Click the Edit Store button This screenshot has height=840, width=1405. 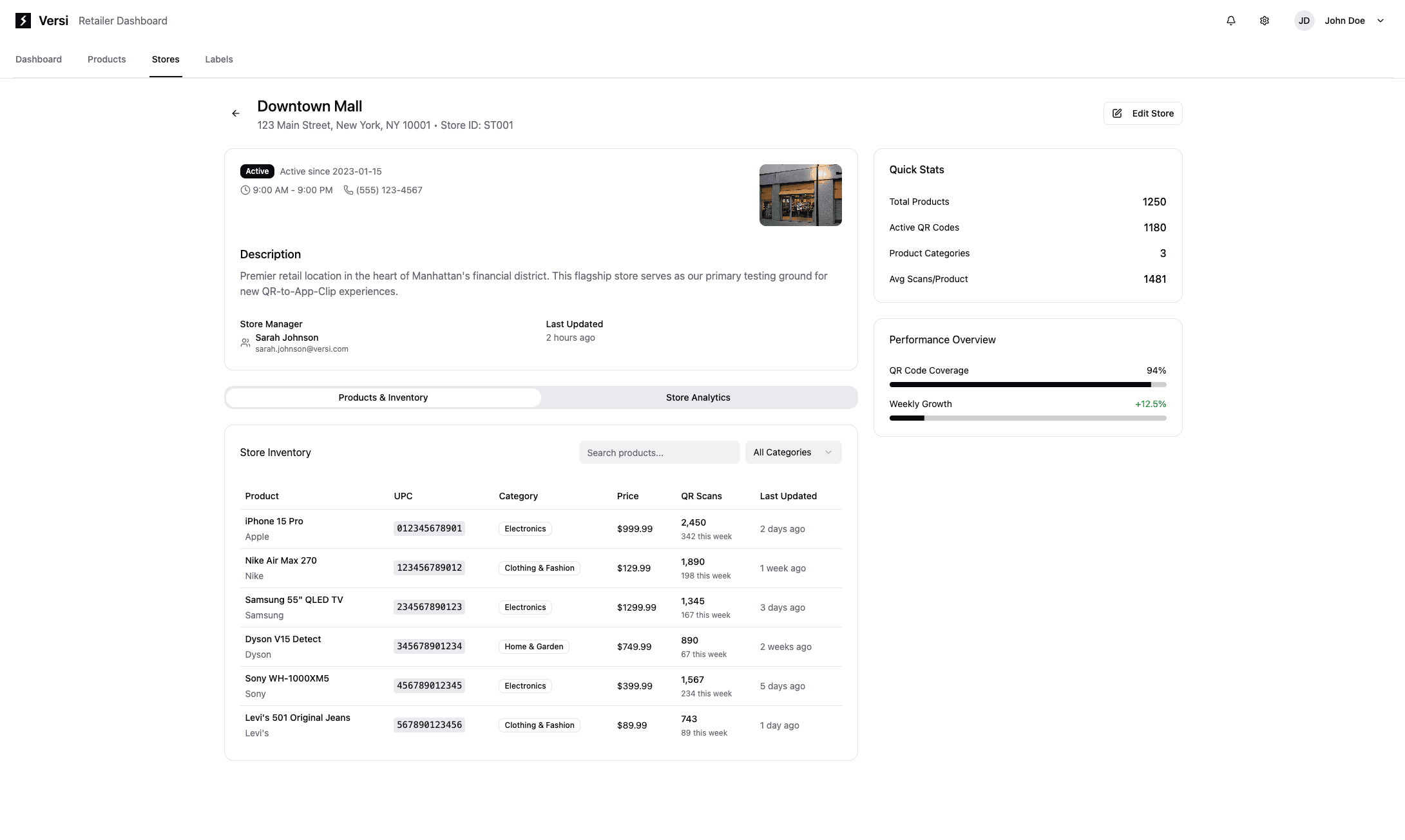point(1143,113)
